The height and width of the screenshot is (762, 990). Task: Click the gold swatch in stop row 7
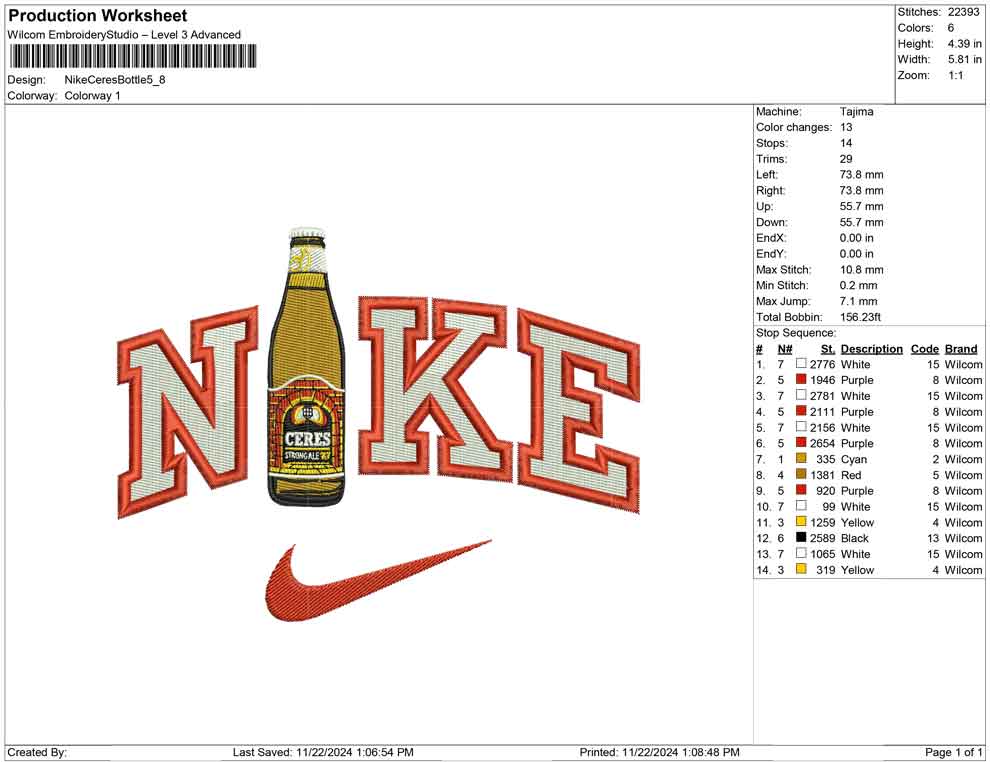coord(801,458)
